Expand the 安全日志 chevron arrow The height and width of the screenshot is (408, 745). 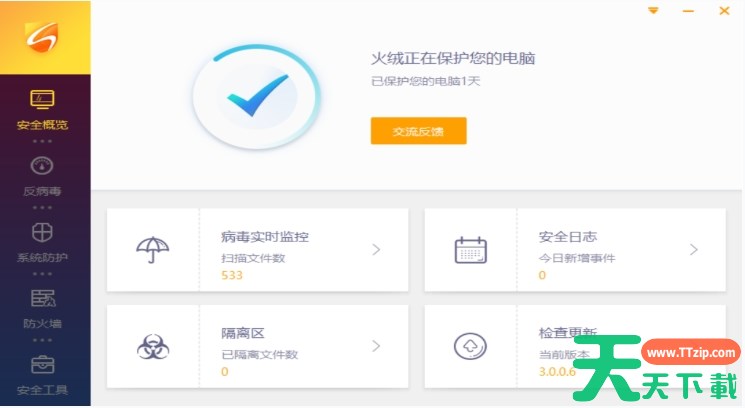pos(694,249)
